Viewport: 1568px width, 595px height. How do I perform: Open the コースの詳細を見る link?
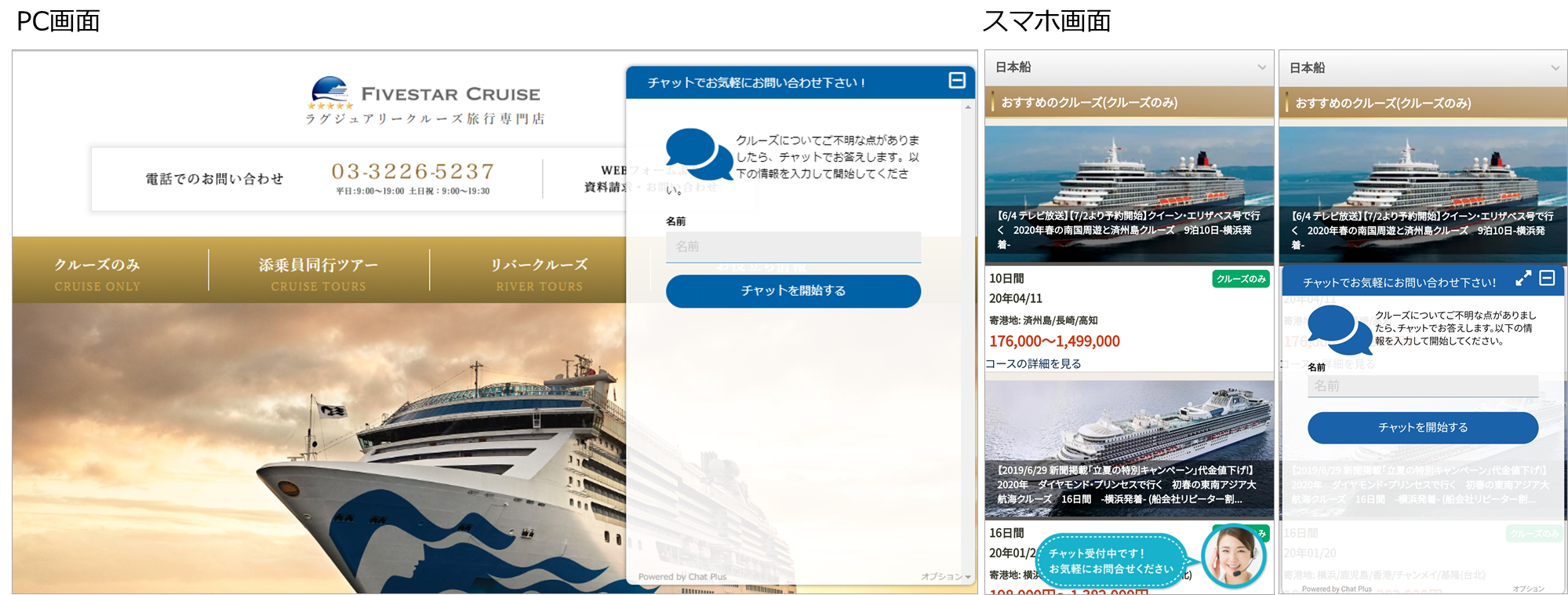pyautogui.click(x=1034, y=363)
